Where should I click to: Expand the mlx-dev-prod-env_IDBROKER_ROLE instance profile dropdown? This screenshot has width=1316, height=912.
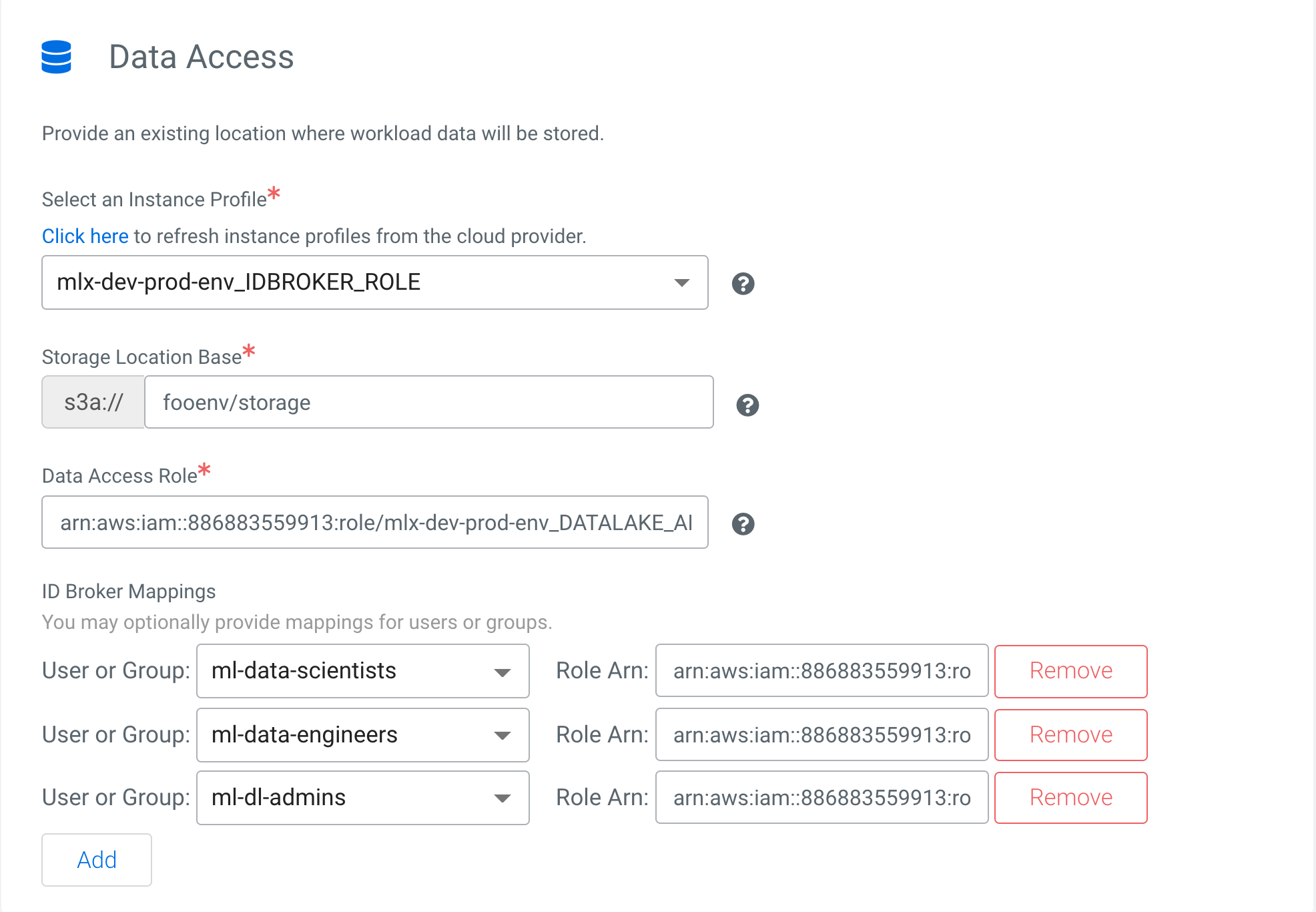click(374, 282)
